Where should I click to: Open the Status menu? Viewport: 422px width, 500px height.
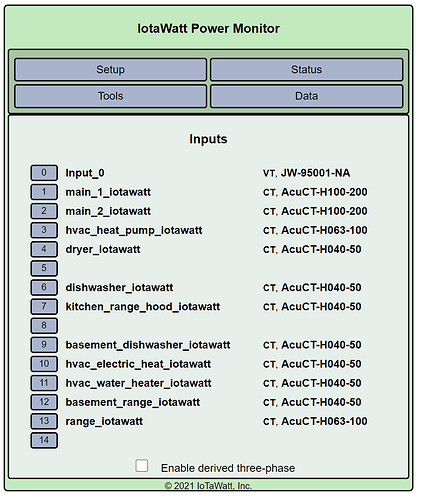pyautogui.click(x=306, y=69)
